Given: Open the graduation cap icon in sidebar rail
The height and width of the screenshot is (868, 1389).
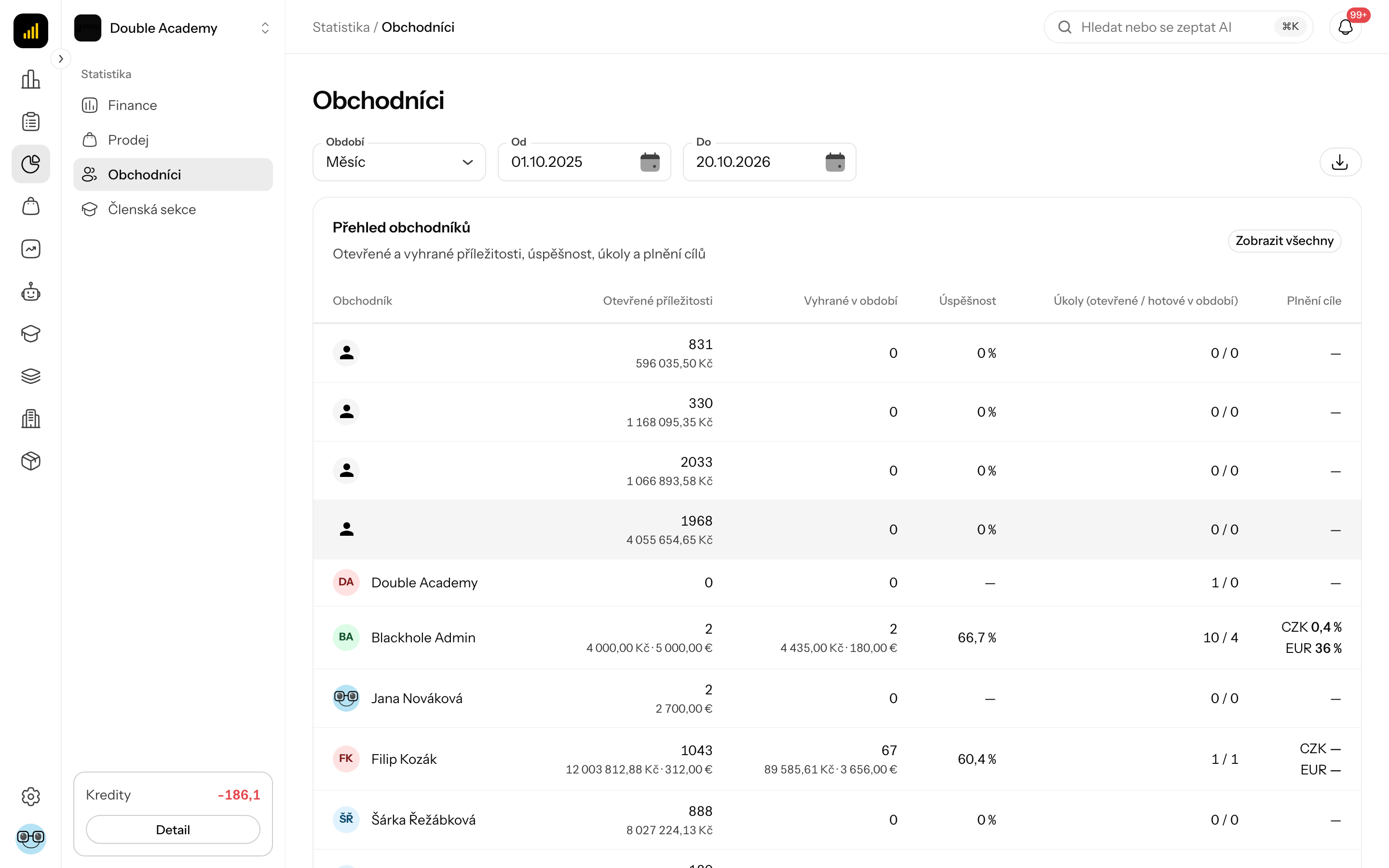Looking at the screenshot, I should (x=30, y=334).
